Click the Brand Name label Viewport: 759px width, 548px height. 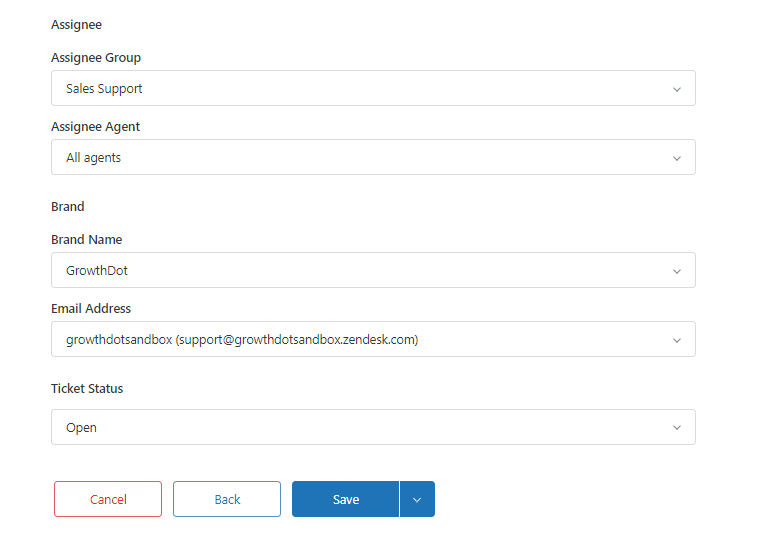click(87, 240)
